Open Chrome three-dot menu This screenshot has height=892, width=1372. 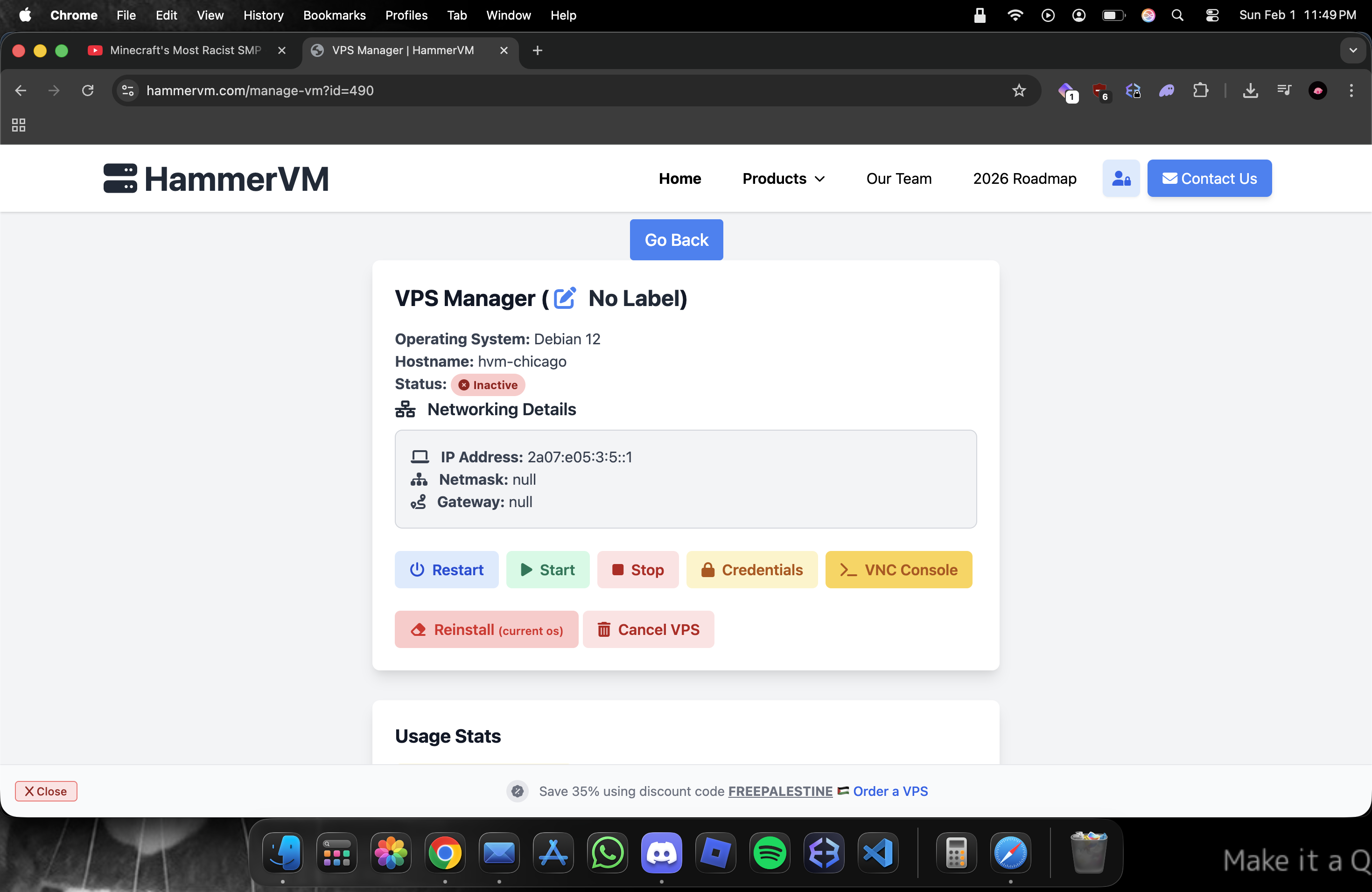pyautogui.click(x=1351, y=91)
